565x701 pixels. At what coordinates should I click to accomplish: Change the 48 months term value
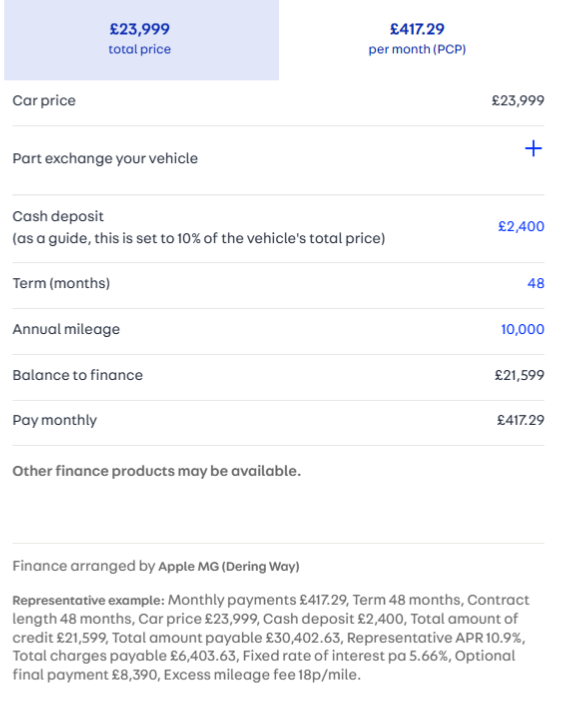point(535,283)
